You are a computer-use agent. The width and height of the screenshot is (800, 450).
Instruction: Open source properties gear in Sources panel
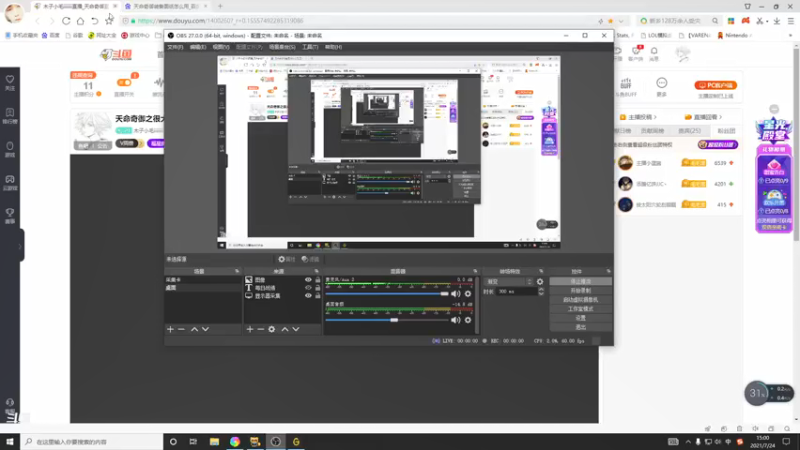pyautogui.click(x=271, y=330)
